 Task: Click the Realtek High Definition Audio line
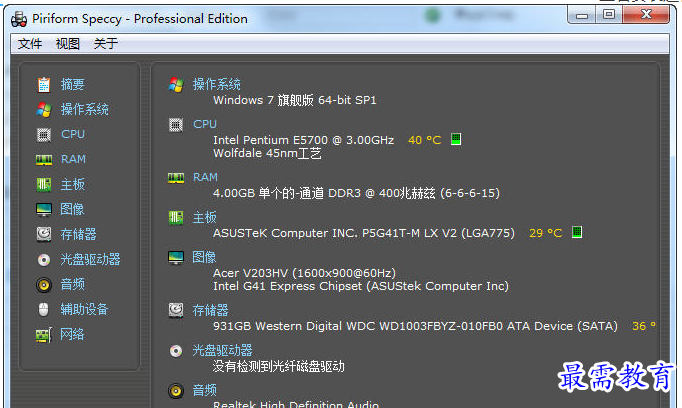296,404
